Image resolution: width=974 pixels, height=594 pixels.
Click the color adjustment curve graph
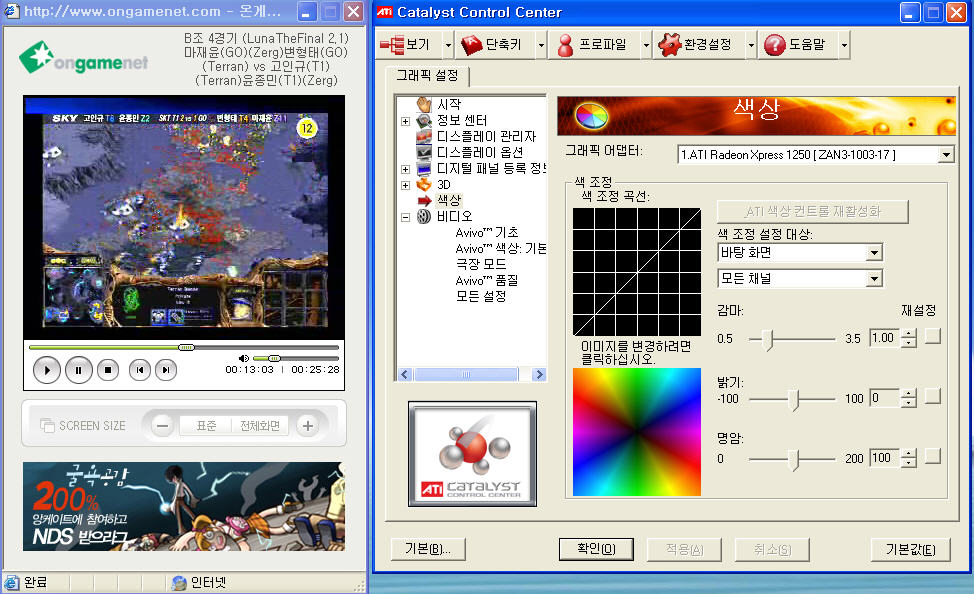(x=637, y=272)
